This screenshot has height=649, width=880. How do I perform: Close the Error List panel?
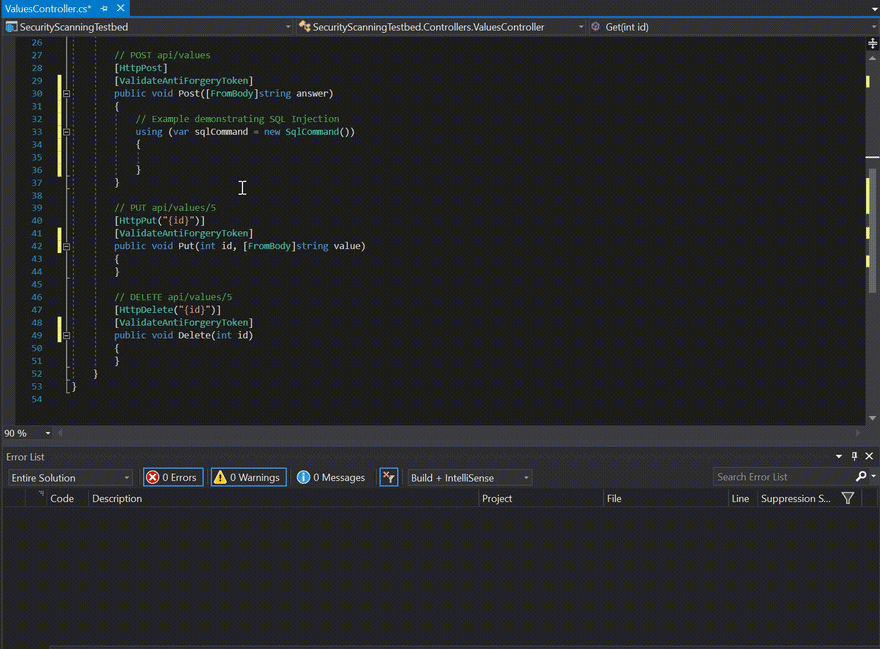pyautogui.click(x=869, y=456)
